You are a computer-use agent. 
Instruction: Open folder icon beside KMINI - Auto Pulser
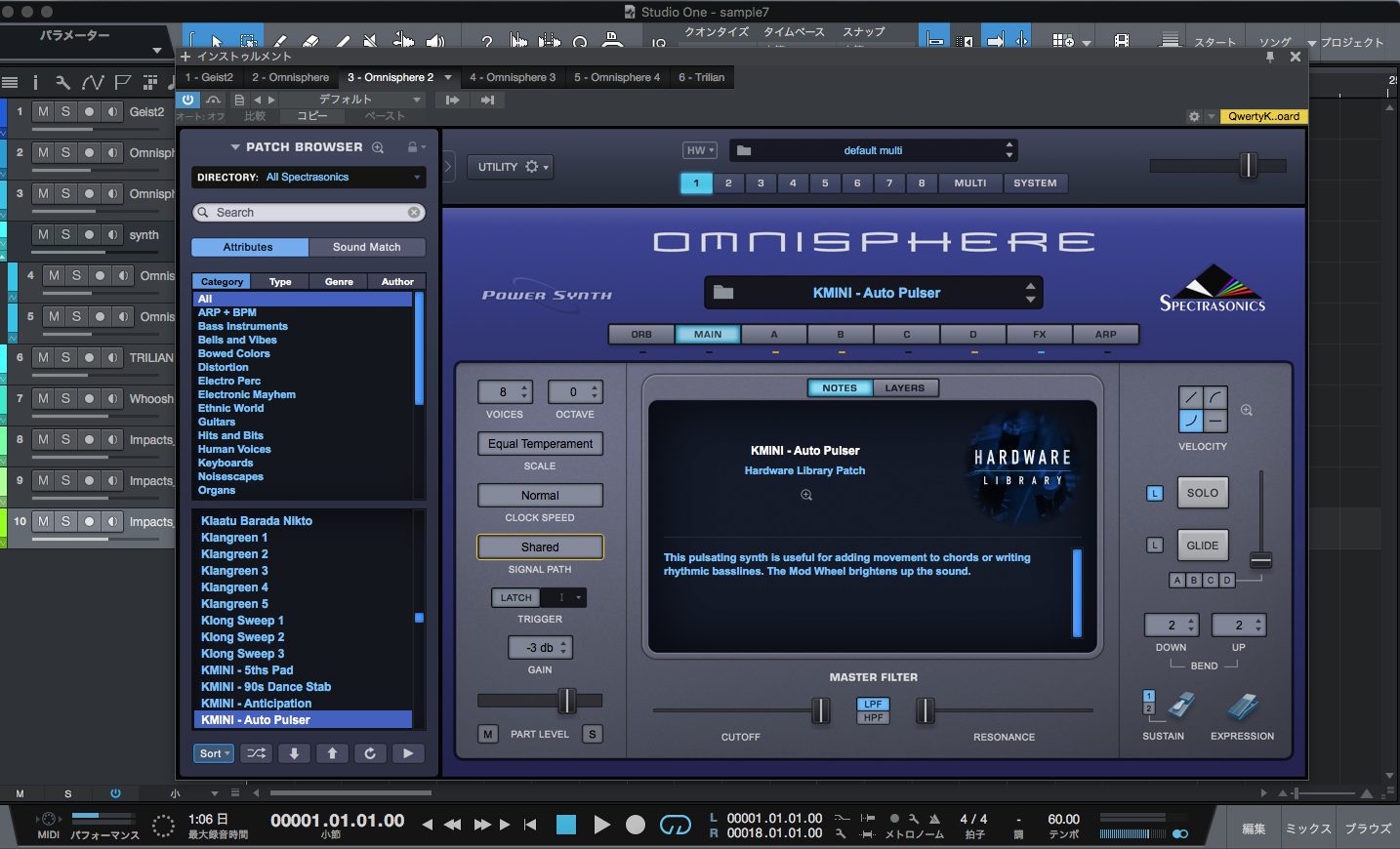(723, 293)
